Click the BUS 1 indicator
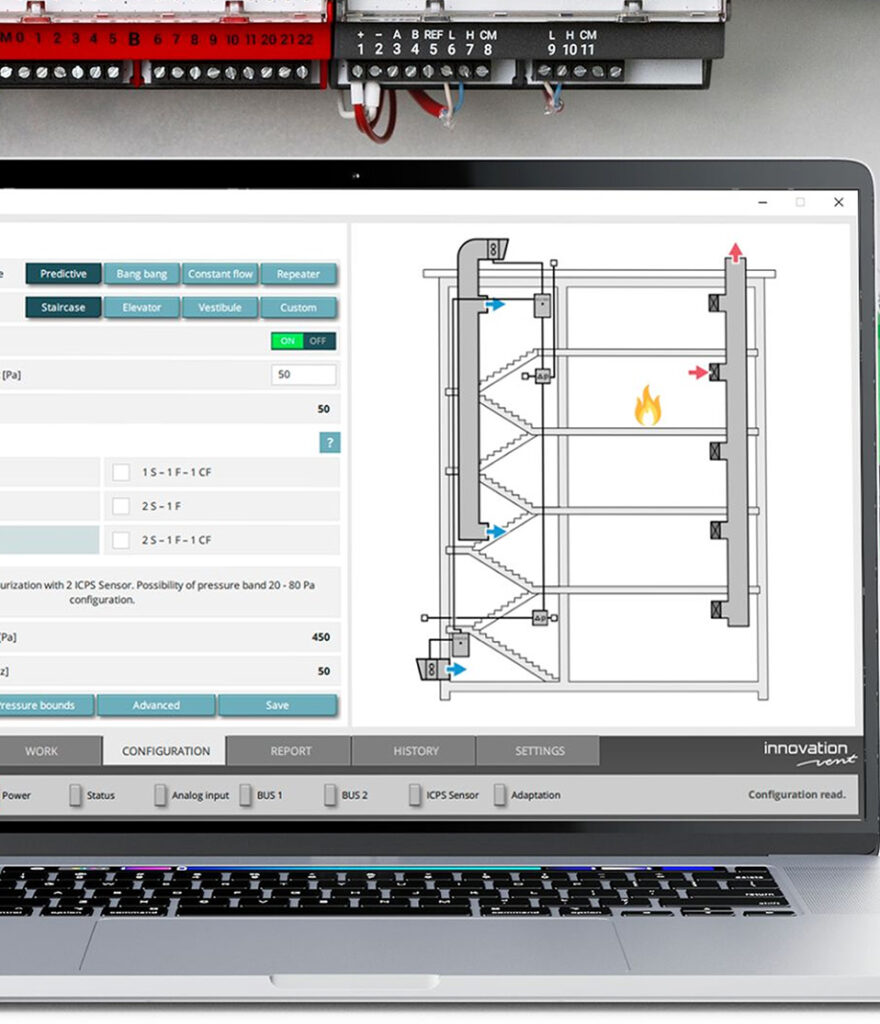The width and height of the screenshot is (880, 1024). coord(245,795)
